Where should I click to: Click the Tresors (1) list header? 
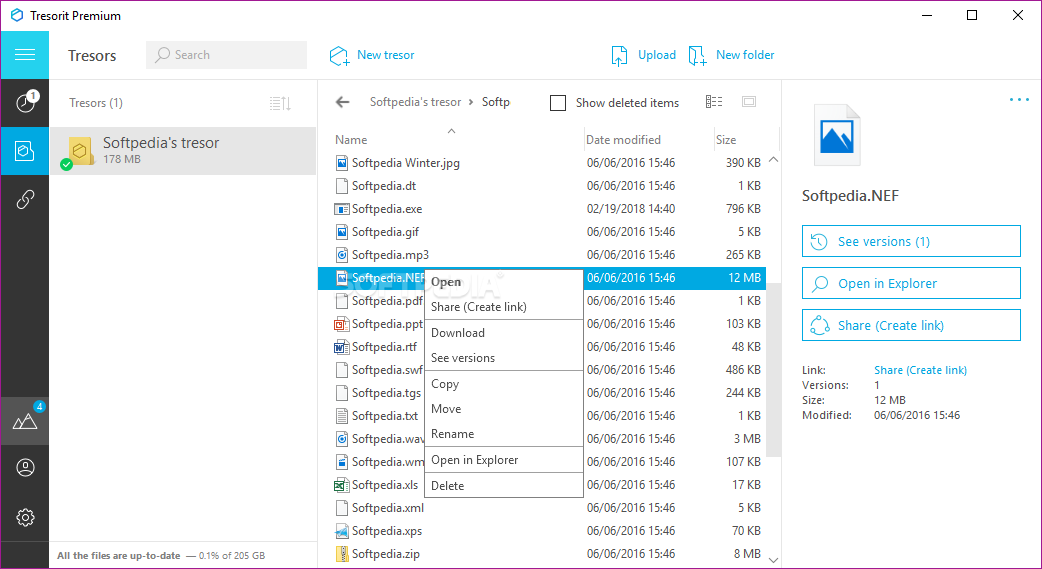click(96, 103)
